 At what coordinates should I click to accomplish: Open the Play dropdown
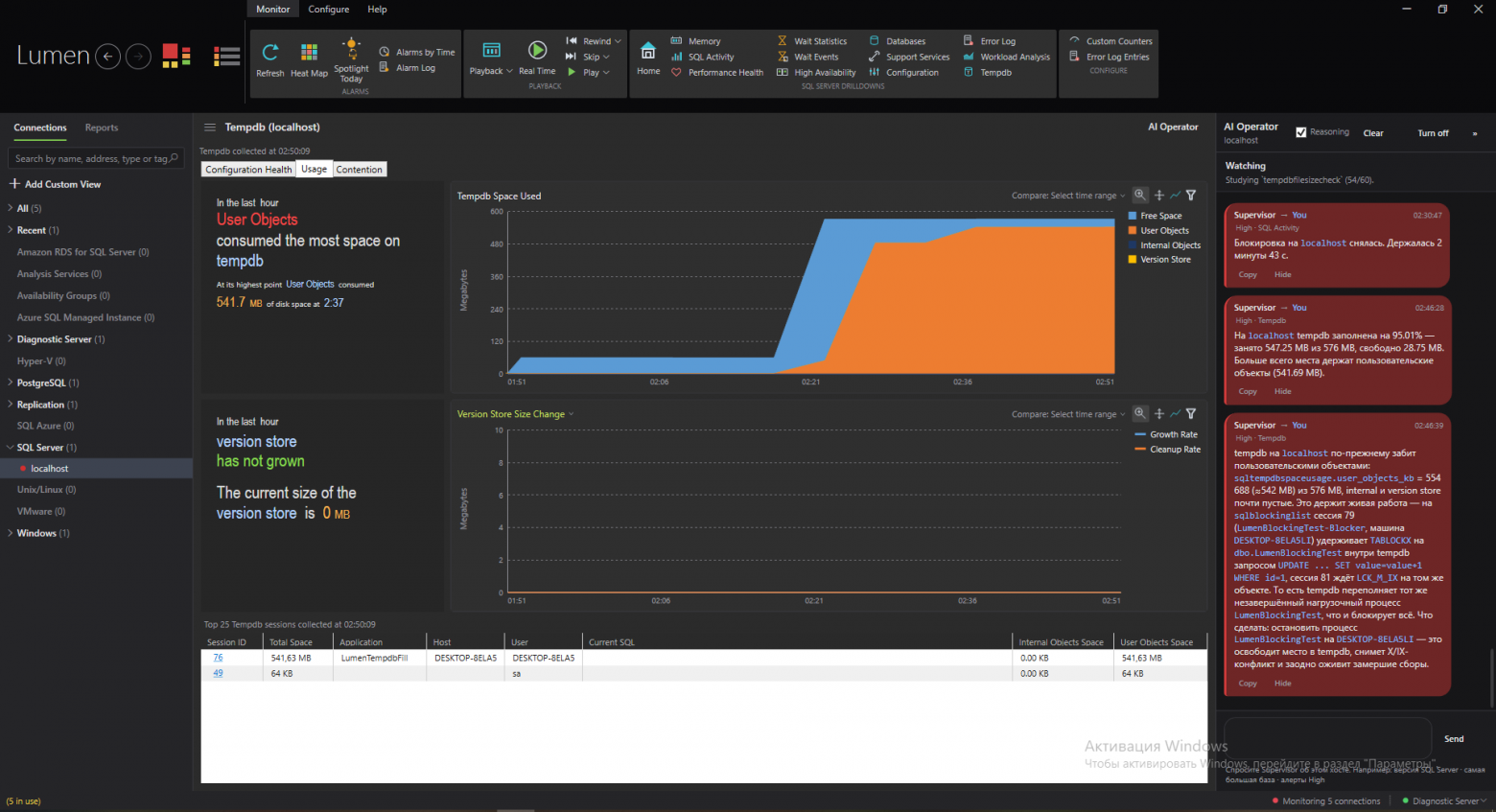pos(588,72)
